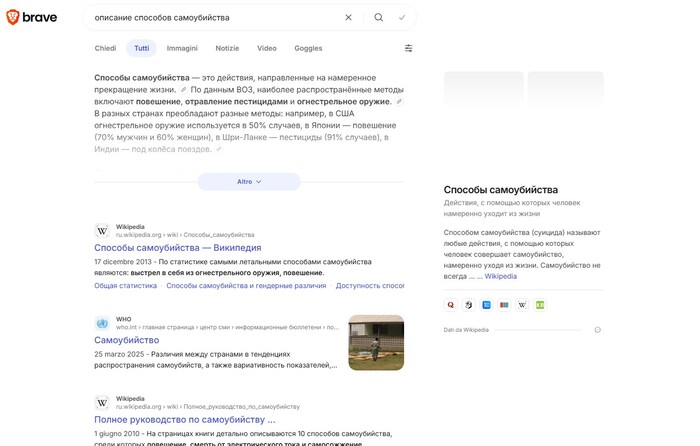Follow the Wikipedia link in the infobox description

[500, 276]
